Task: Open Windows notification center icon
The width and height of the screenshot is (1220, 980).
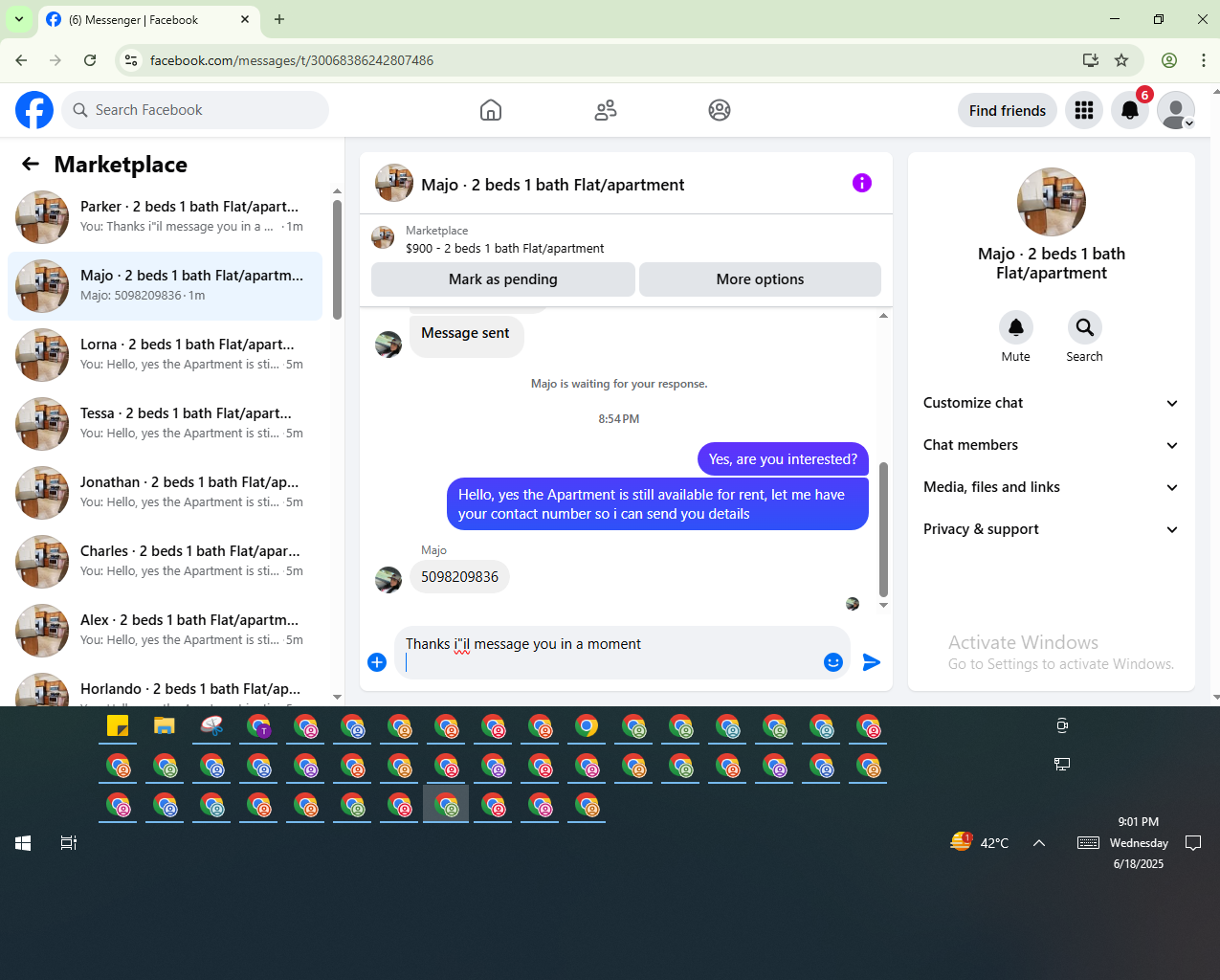Action: [1193, 843]
